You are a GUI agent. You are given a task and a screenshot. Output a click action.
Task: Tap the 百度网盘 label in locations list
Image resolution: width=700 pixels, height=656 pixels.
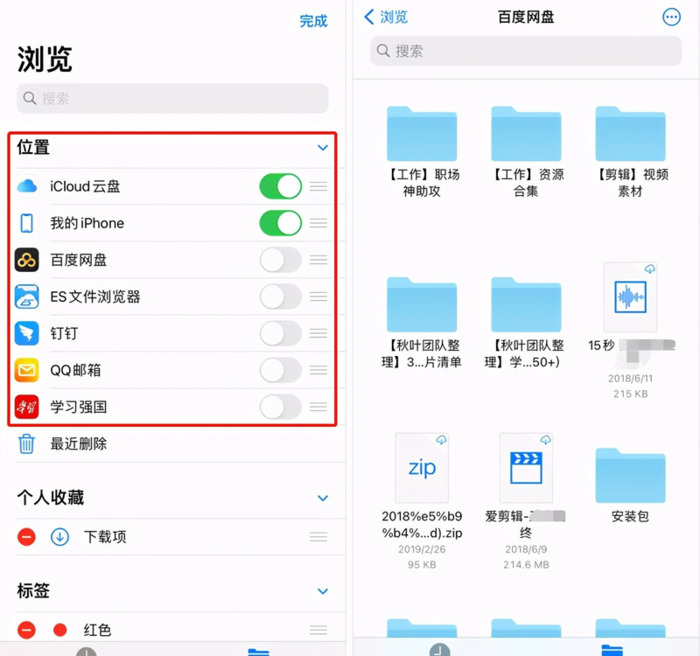pos(79,260)
